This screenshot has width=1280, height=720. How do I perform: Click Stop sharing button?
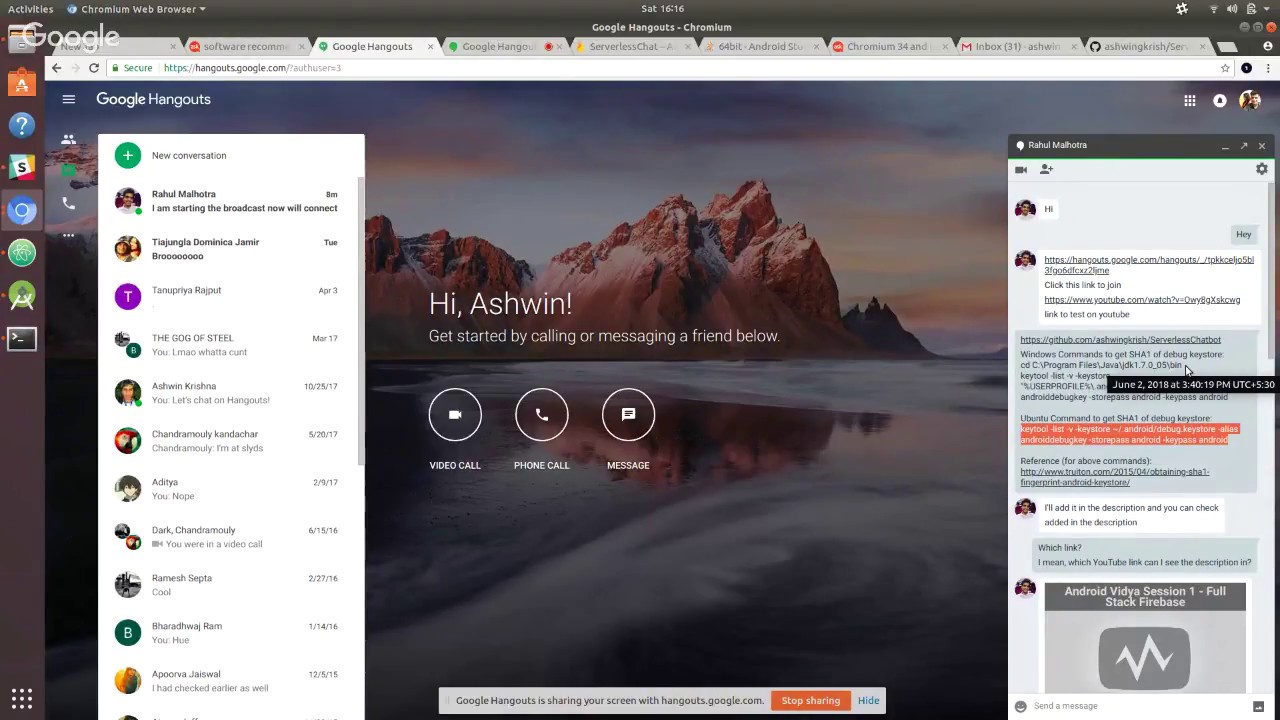click(x=810, y=701)
